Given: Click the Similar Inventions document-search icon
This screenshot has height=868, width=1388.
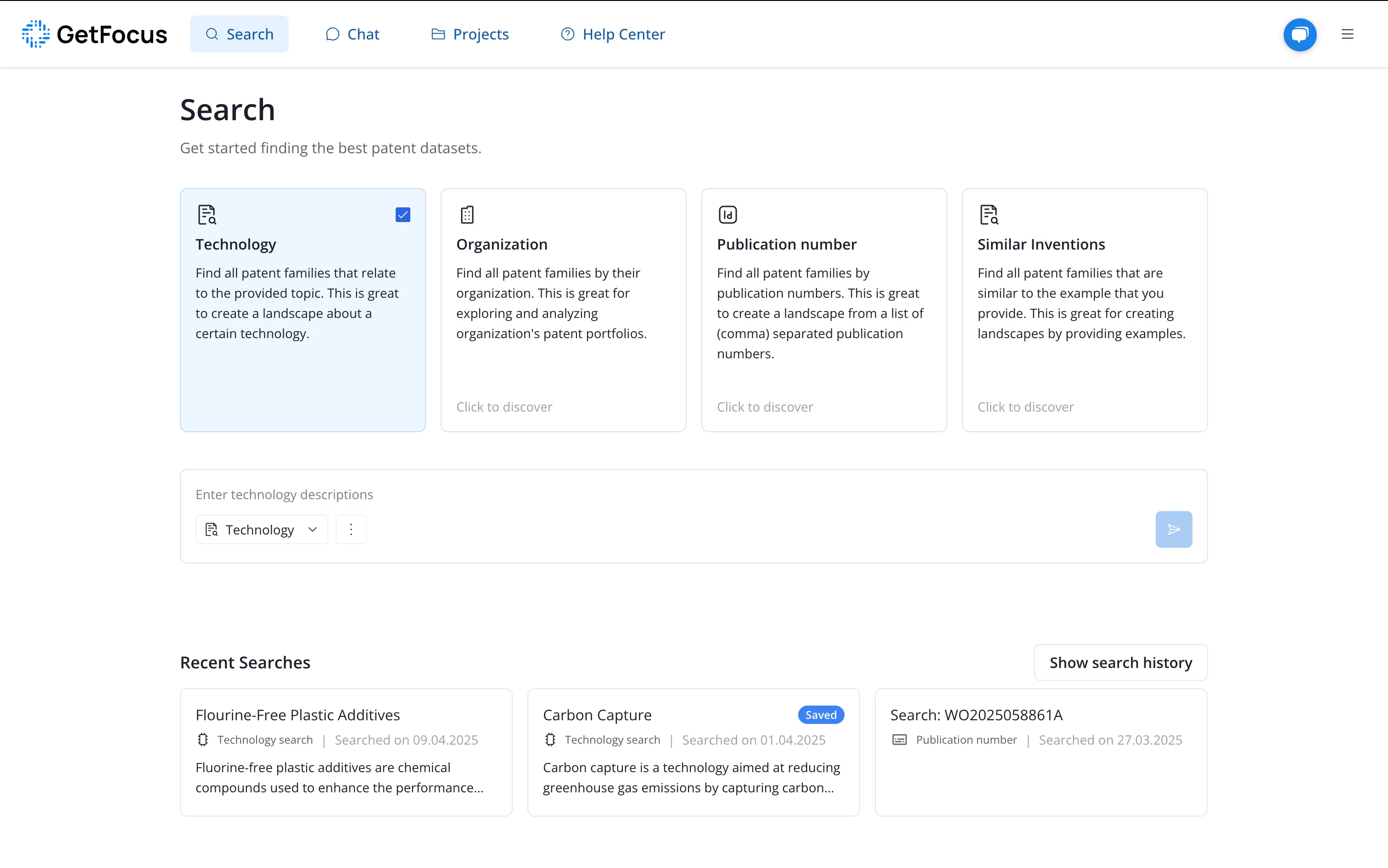Looking at the screenshot, I should tap(989, 215).
